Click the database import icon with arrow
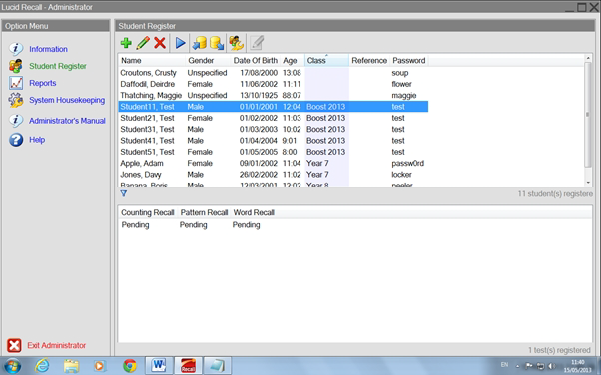The height and width of the screenshot is (375, 601). click(199, 43)
